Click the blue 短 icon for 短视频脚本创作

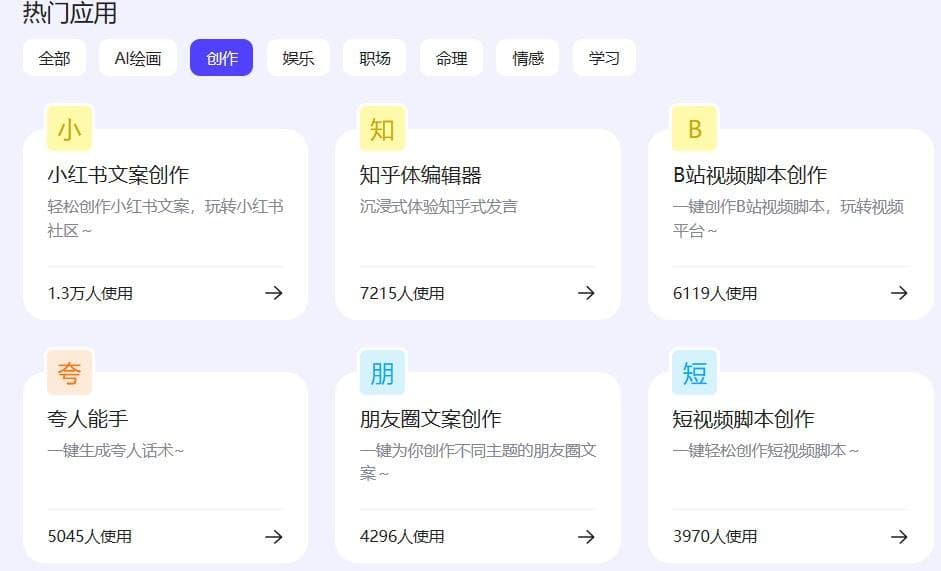pos(695,373)
